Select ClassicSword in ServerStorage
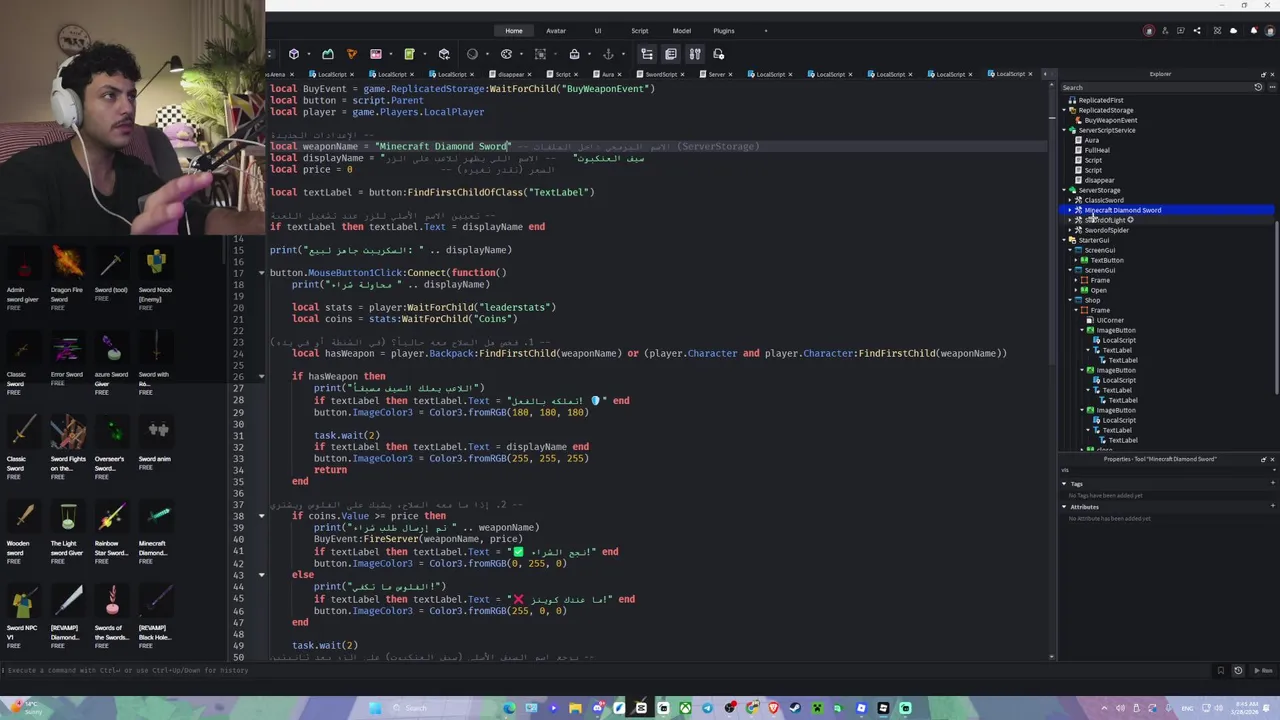Image resolution: width=1280 pixels, height=720 pixels. (1104, 200)
